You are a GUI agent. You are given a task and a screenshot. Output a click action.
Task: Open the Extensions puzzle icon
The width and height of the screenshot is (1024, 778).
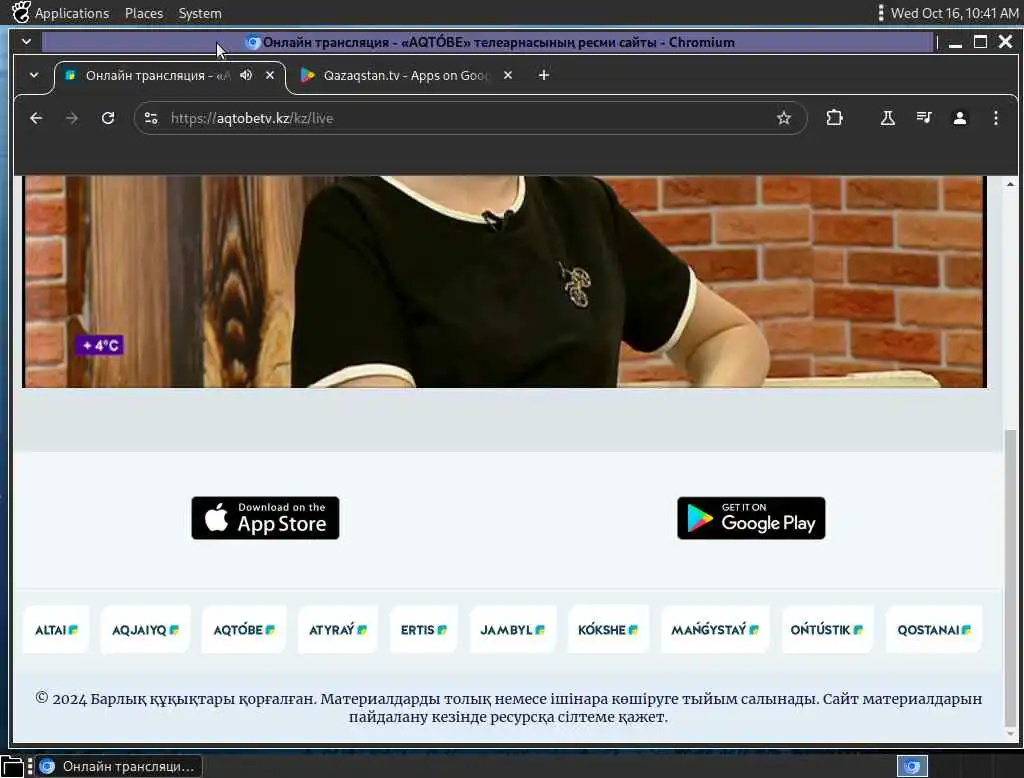coord(834,118)
